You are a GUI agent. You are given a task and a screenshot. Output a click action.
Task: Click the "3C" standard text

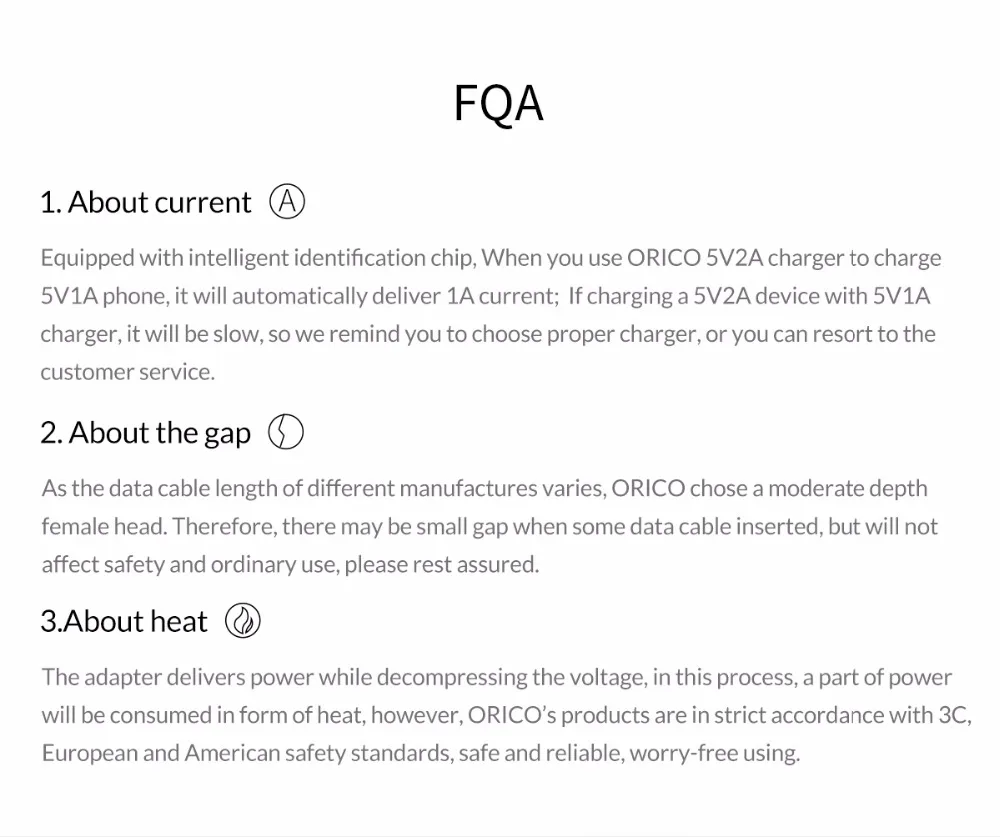click(x=948, y=716)
